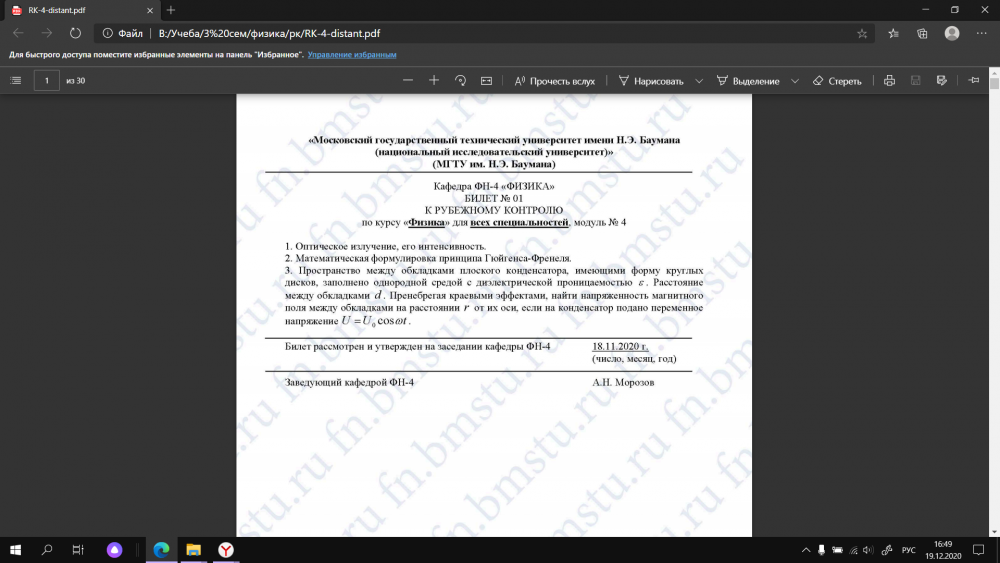Viewport: 1000px width, 563px height.
Task: Select the Стереть eraser tool
Action: 837,81
